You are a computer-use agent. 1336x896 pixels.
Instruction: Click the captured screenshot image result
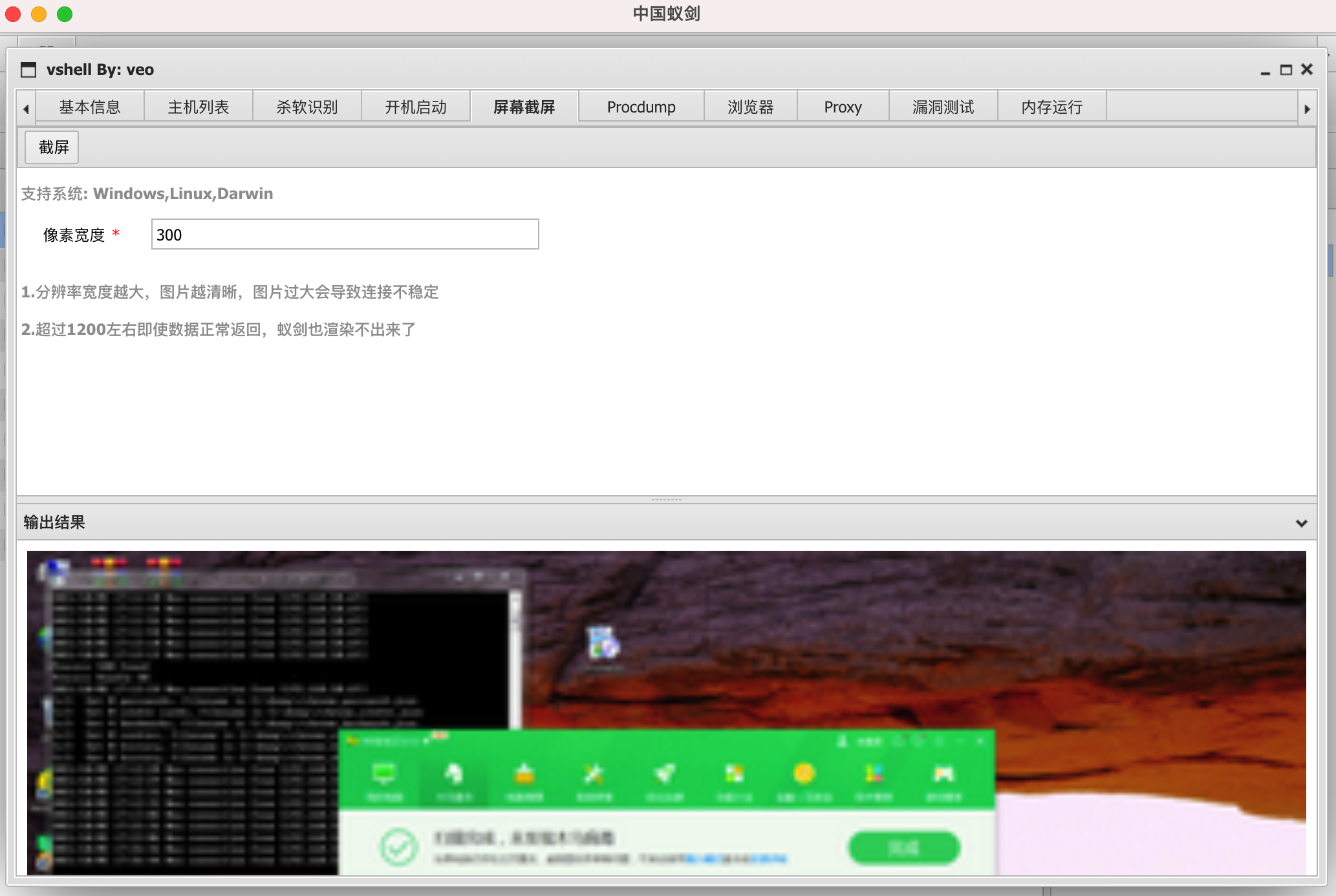666,712
